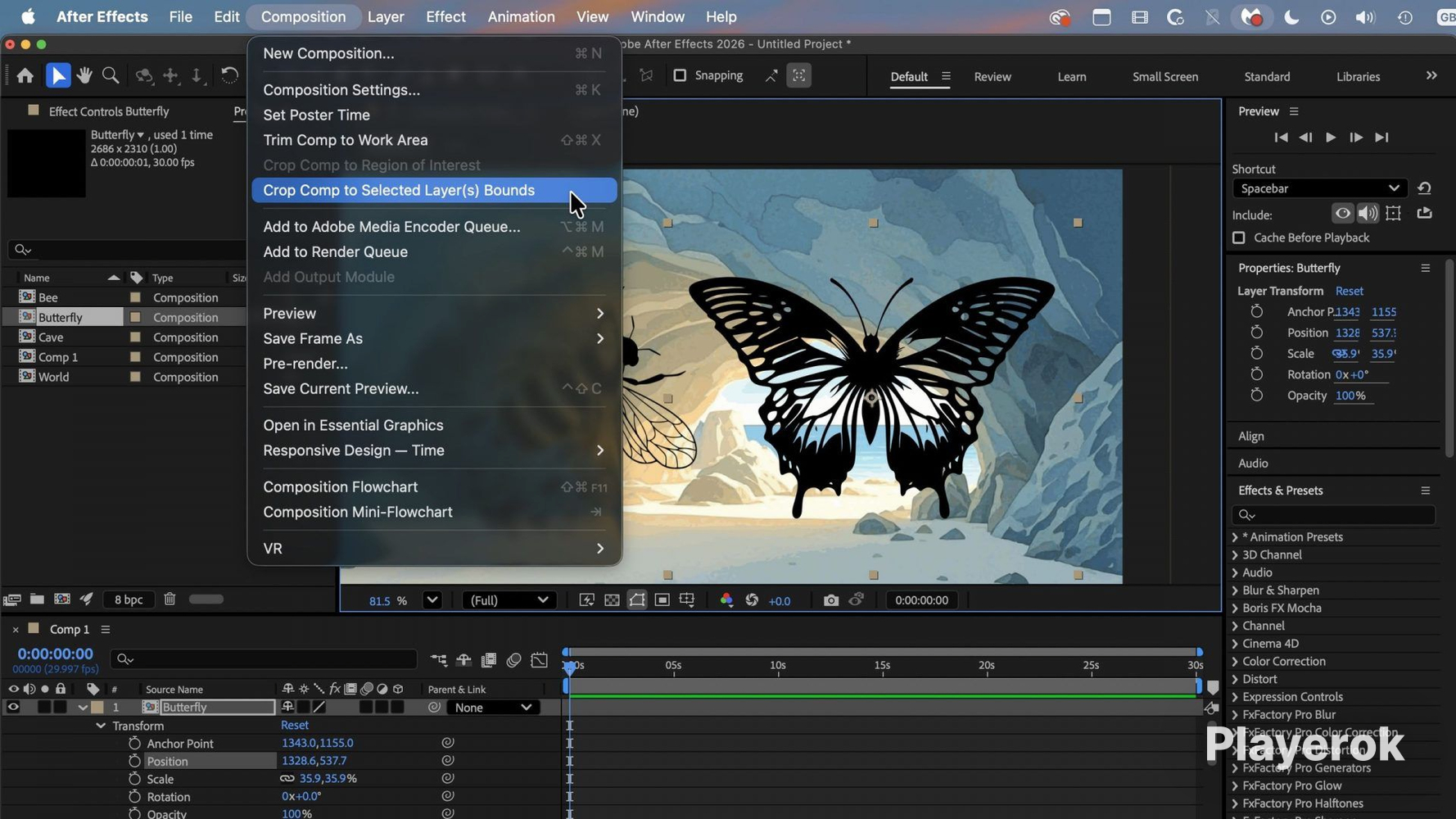Viewport: 1456px width, 819px height.
Task: Toggle video inclusion in preview
Action: [x=1343, y=214]
